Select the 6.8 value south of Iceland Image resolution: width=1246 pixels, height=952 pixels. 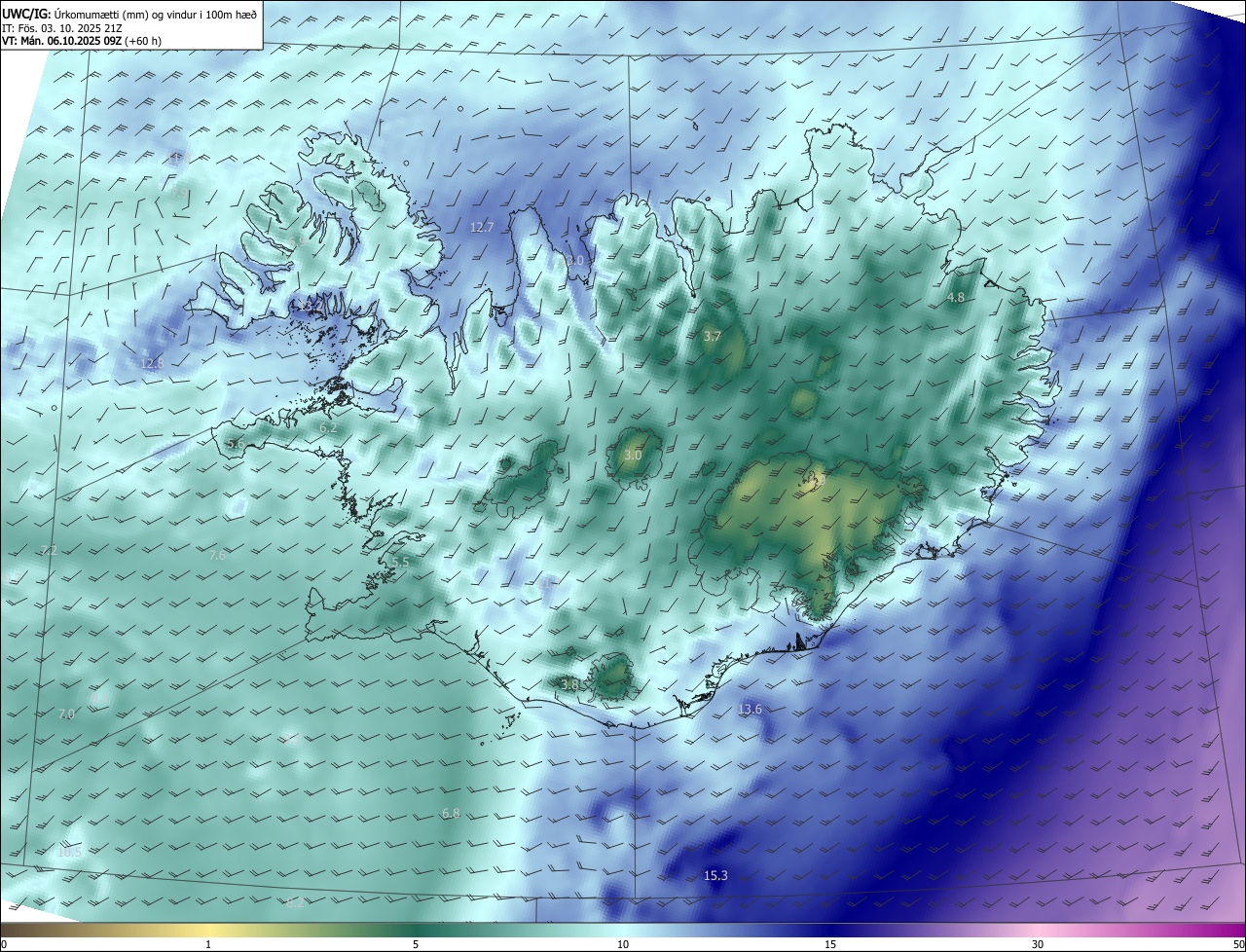pyautogui.click(x=450, y=814)
